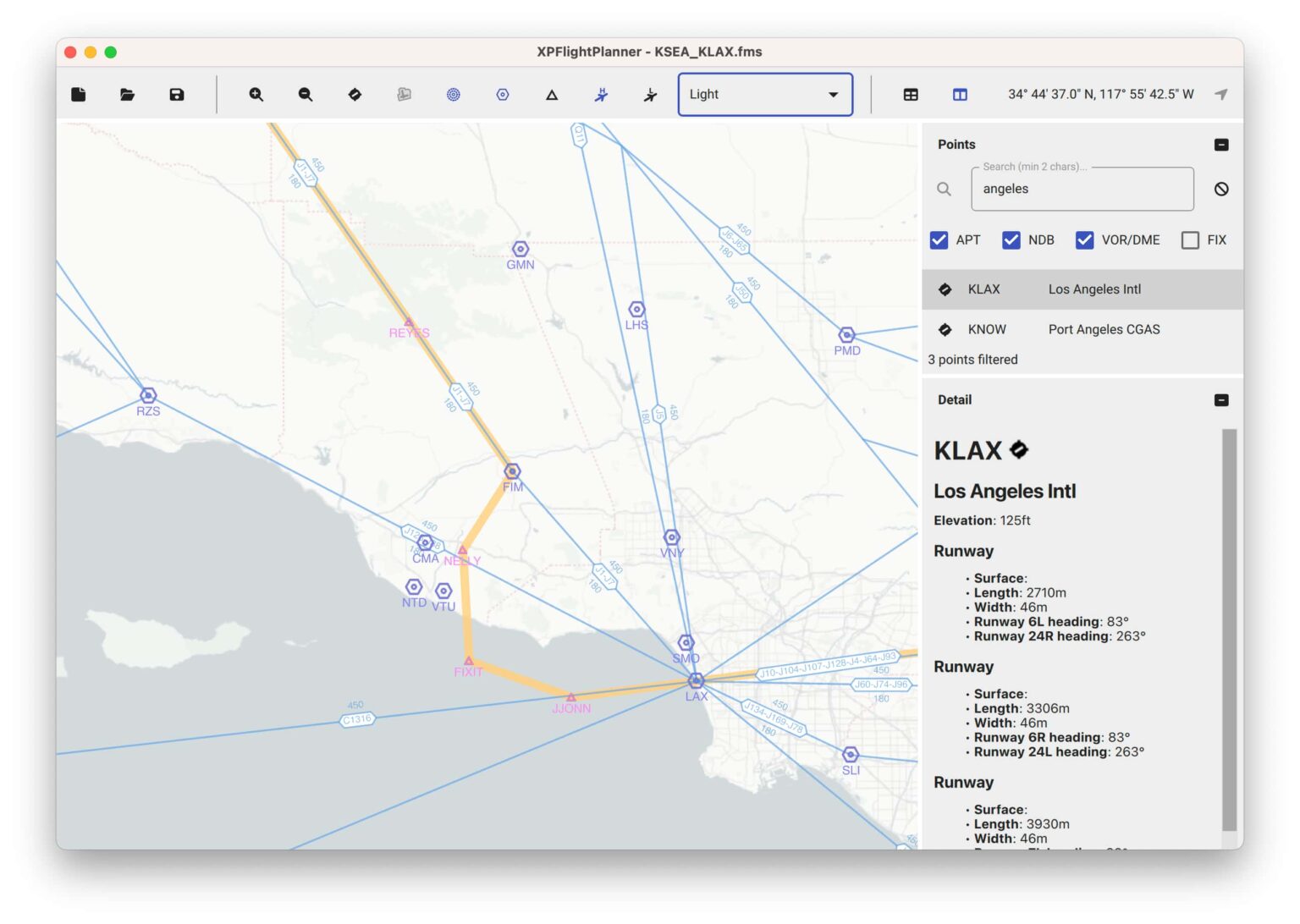
Task: Enable the FIX filter checkbox
Action: 1191,239
